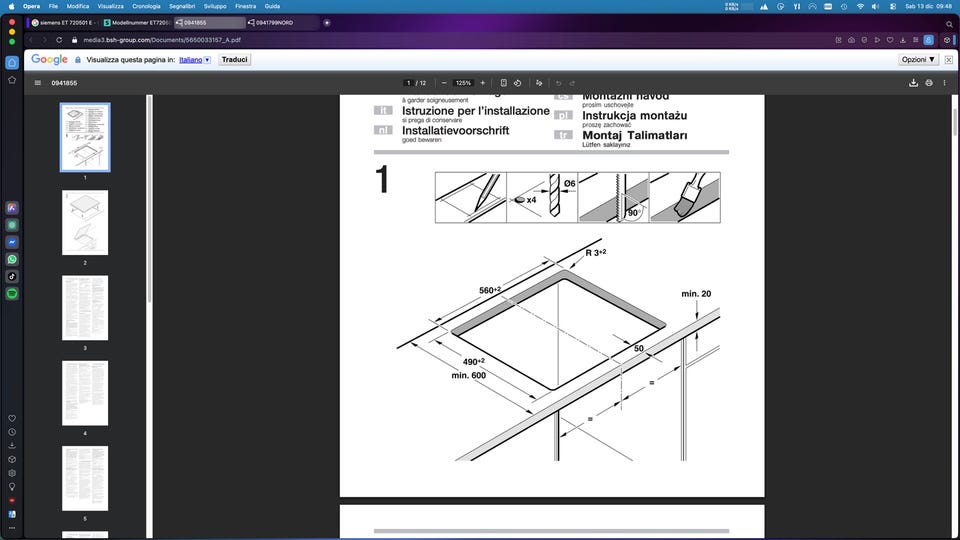Click the Traduci button
The width and height of the screenshot is (960, 540).
click(234, 59)
